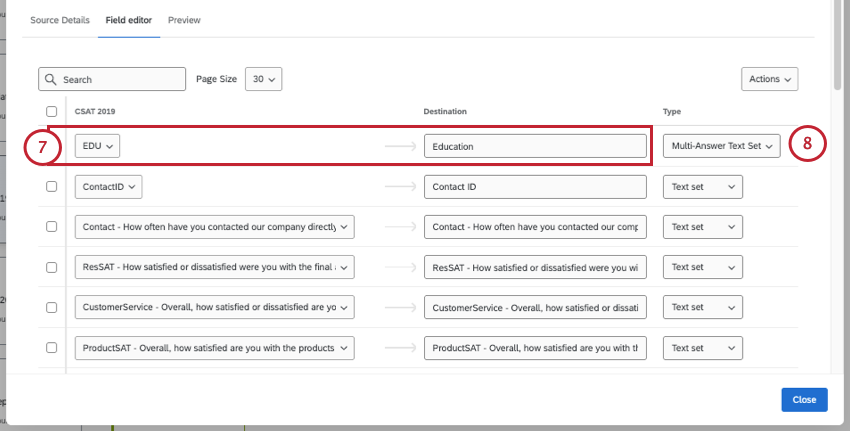Open the Page Size dropdown
This screenshot has height=431, width=850.
[x=264, y=79]
